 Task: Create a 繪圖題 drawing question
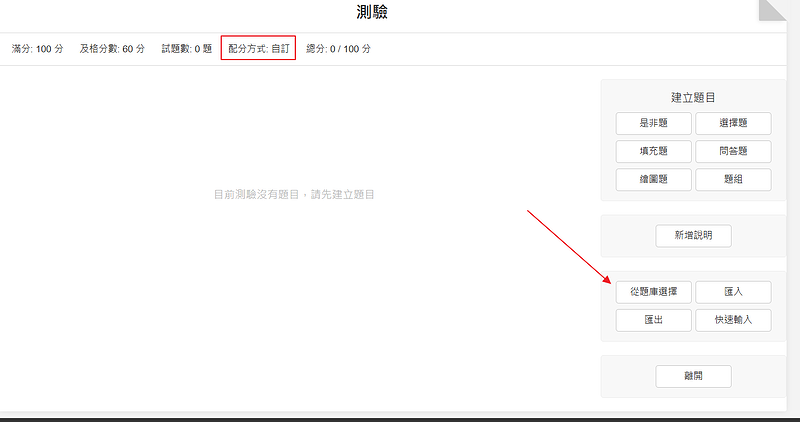654,179
